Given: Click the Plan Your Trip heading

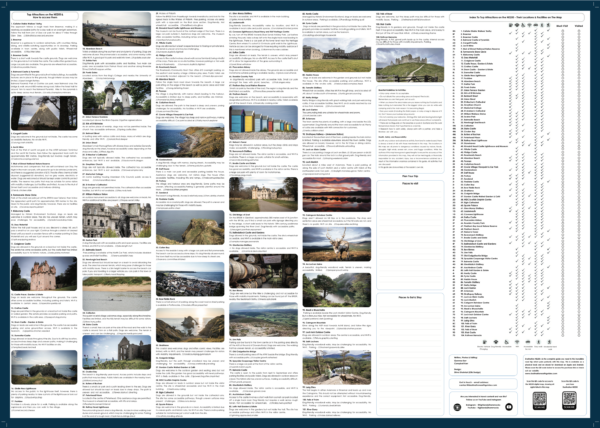Looking at the screenshot, I should (x=410, y=176).
